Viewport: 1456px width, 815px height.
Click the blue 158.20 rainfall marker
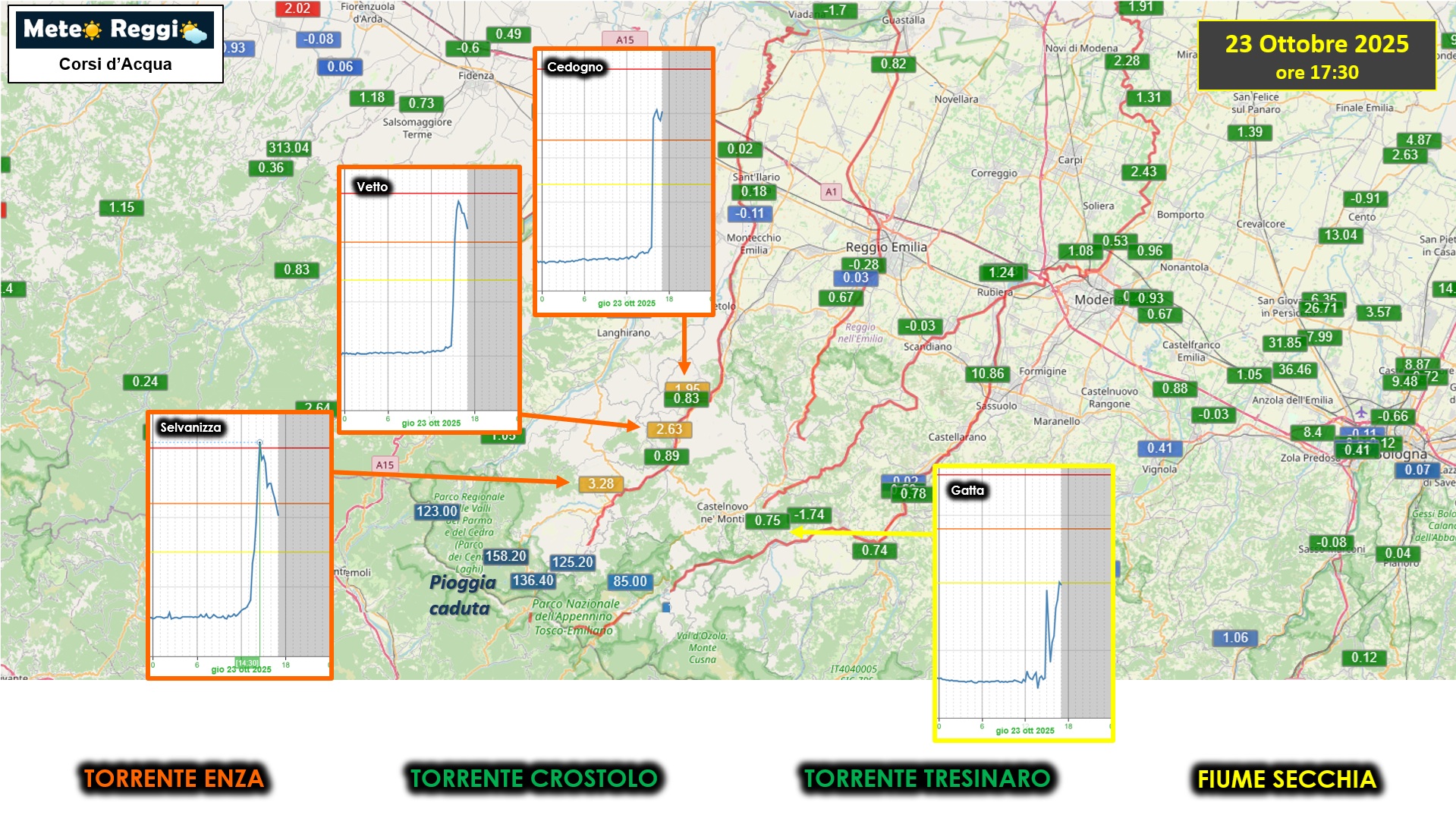coord(505,556)
